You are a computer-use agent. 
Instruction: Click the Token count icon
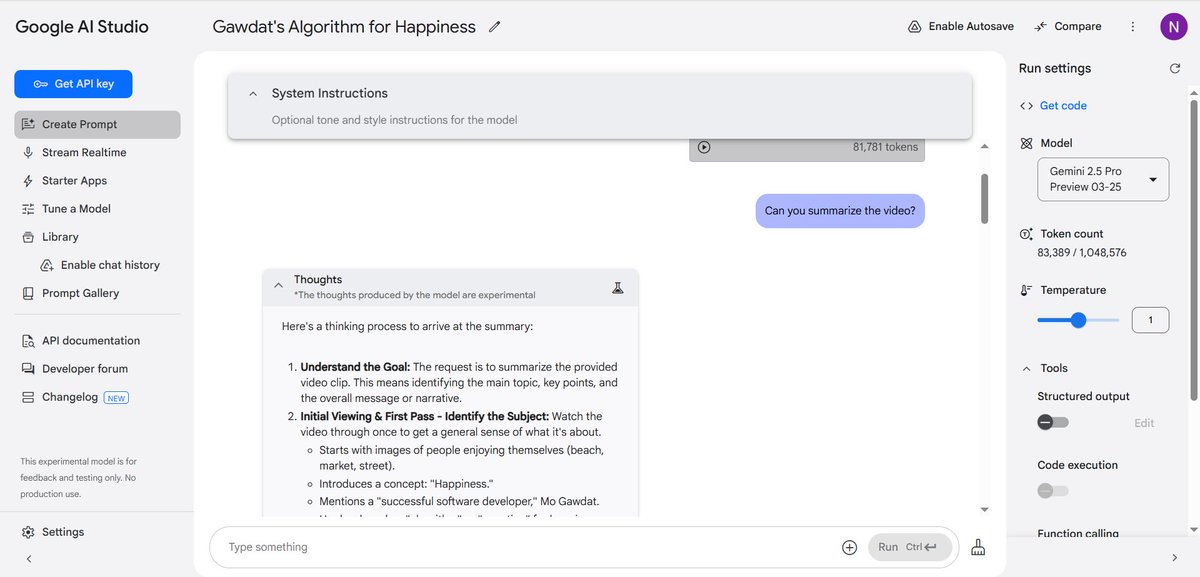point(1026,234)
